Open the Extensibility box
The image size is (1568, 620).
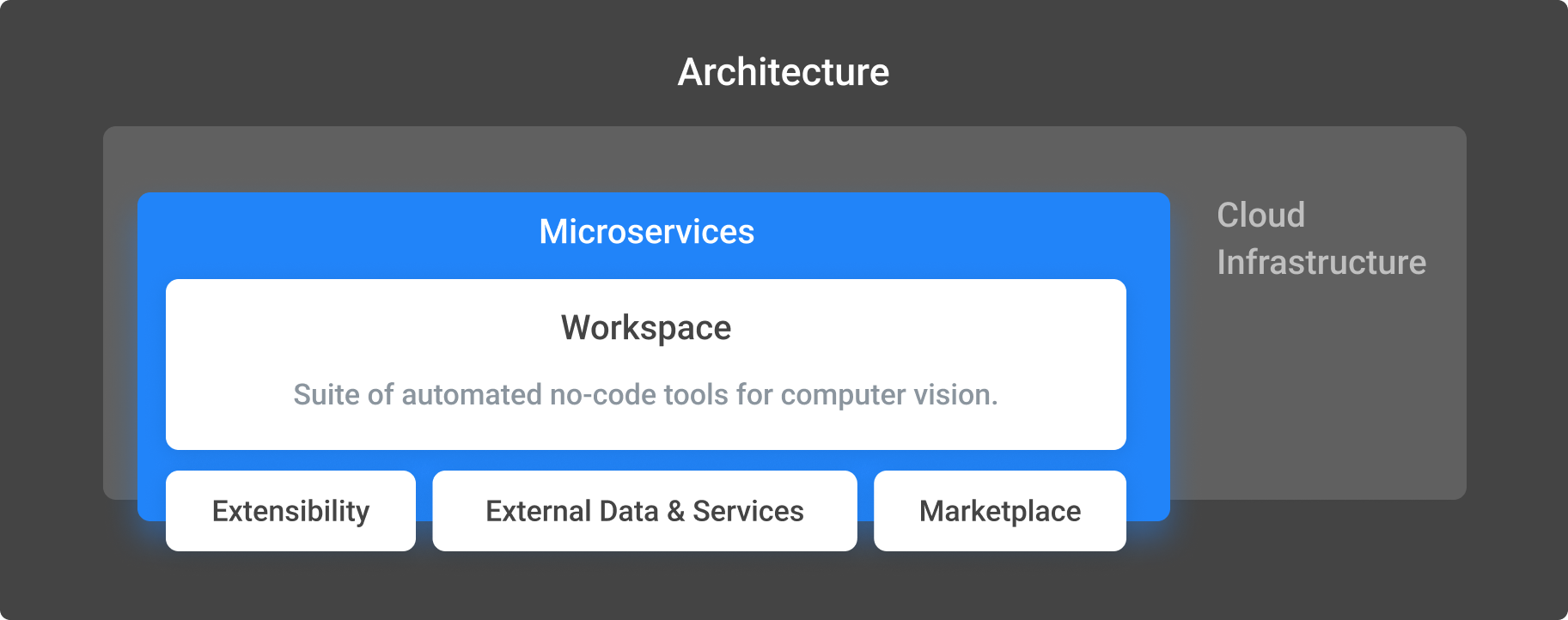tap(290, 511)
